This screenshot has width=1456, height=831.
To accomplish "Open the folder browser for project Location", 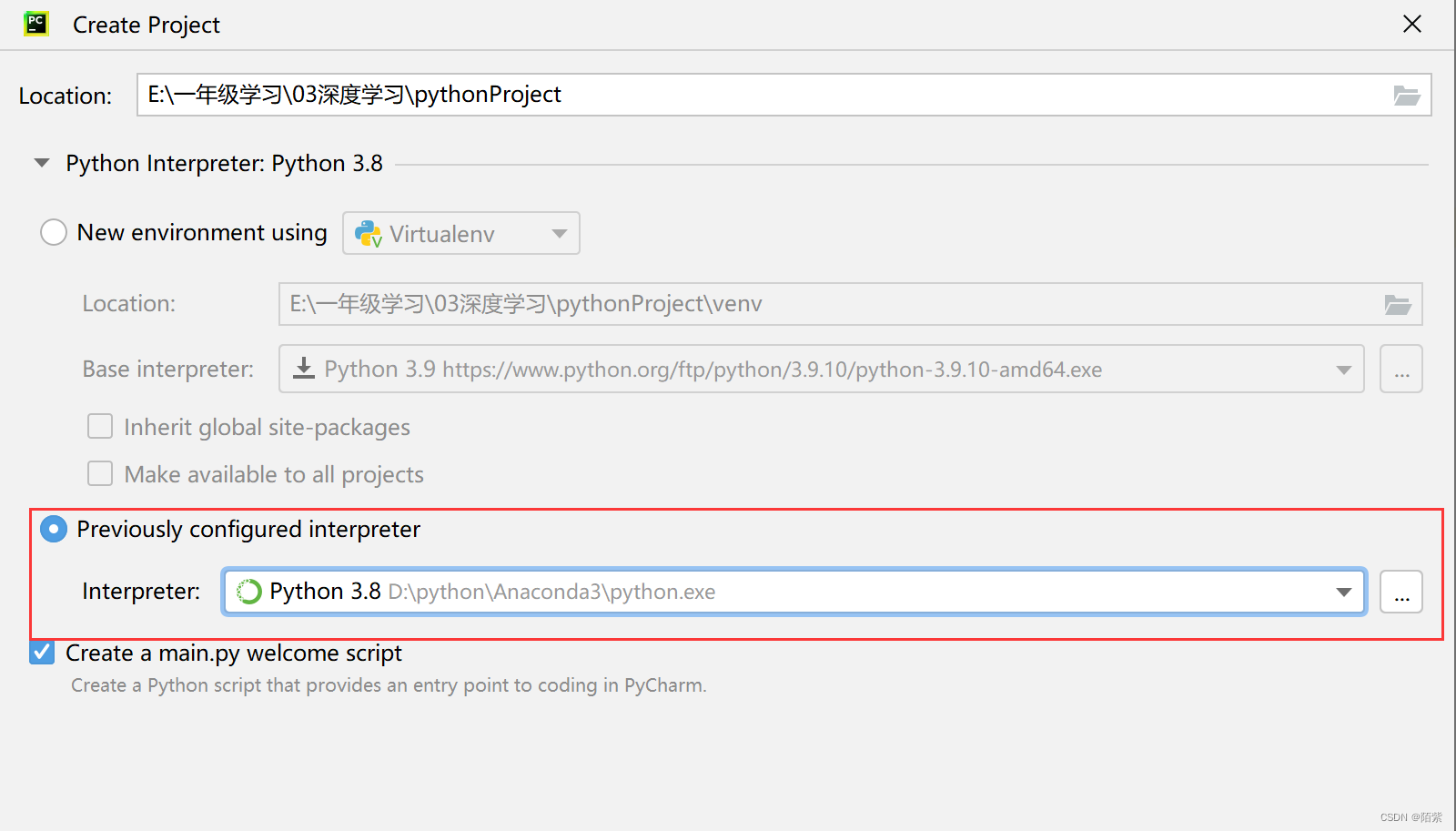I will click(x=1407, y=95).
